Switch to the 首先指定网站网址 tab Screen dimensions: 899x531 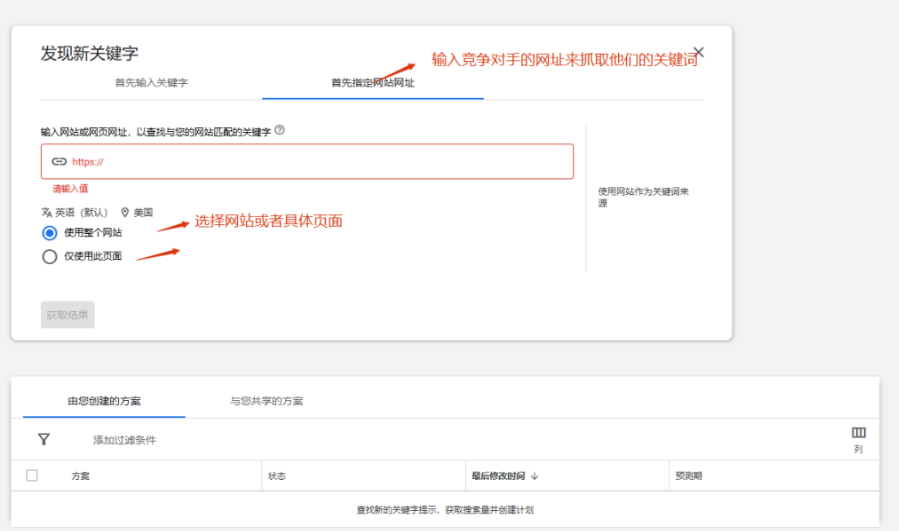point(372,83)
